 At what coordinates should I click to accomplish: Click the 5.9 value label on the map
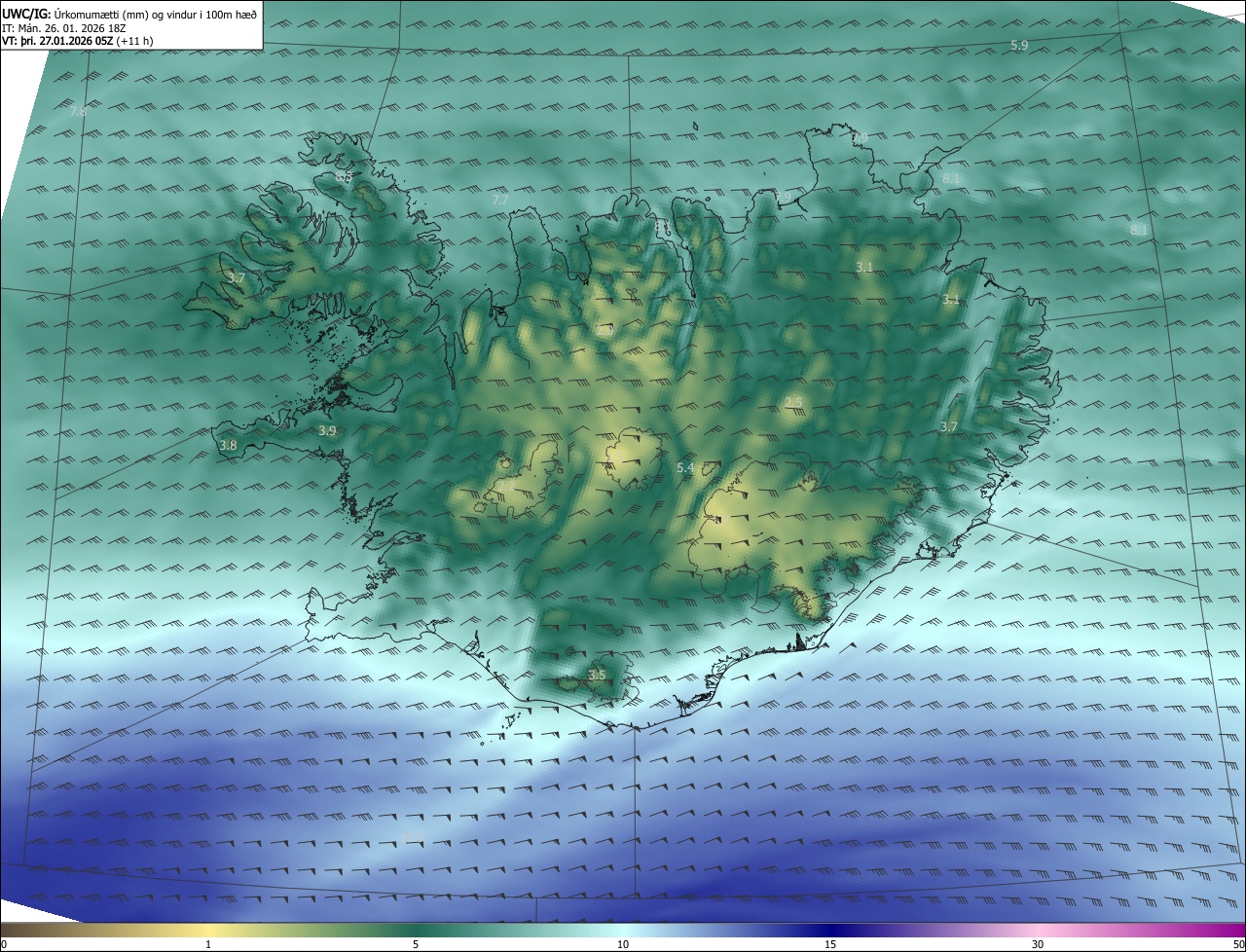(x=1019, y=46)
